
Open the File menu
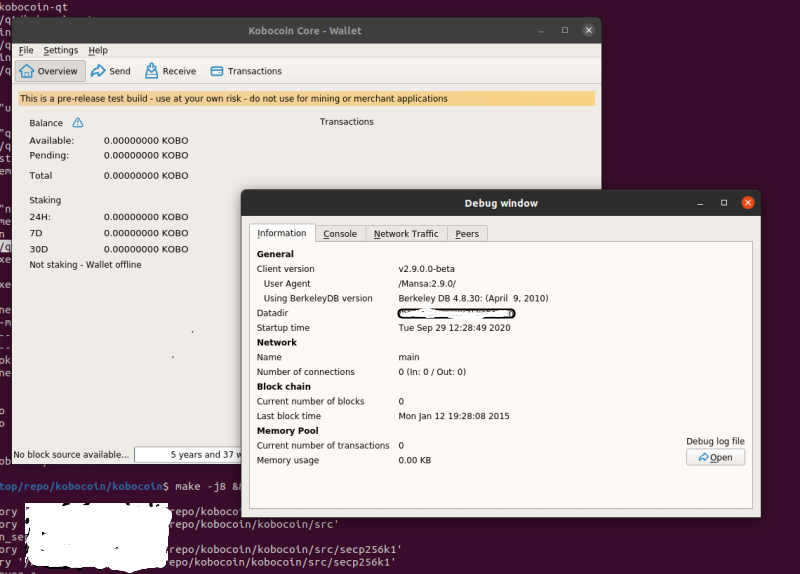(x=26, y=50)
